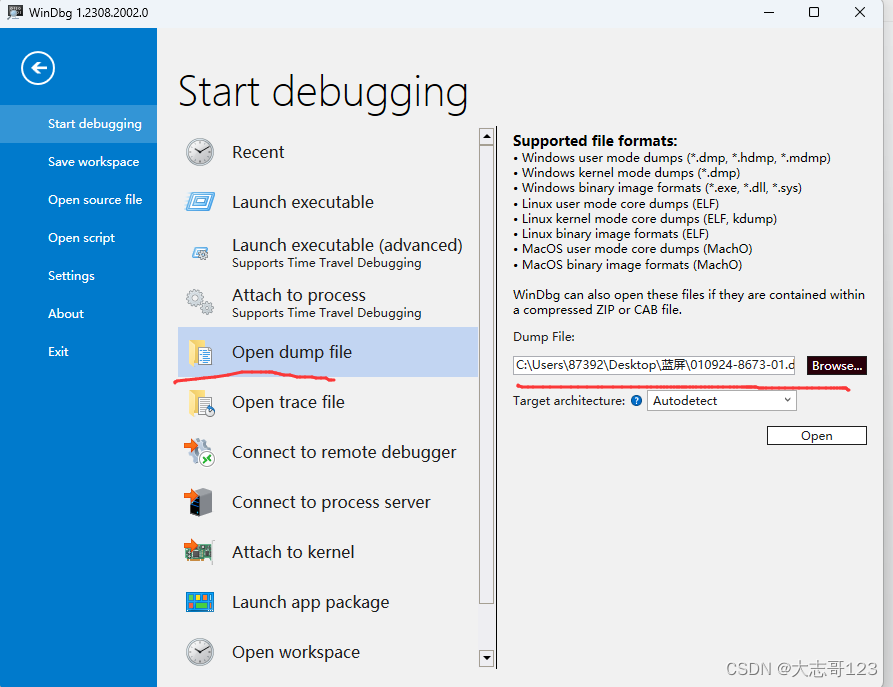Image resolution: width=893 pixels, height=687 pixels.
Task: Click the list scrollbar down arrow
Action: click(486, 659)
